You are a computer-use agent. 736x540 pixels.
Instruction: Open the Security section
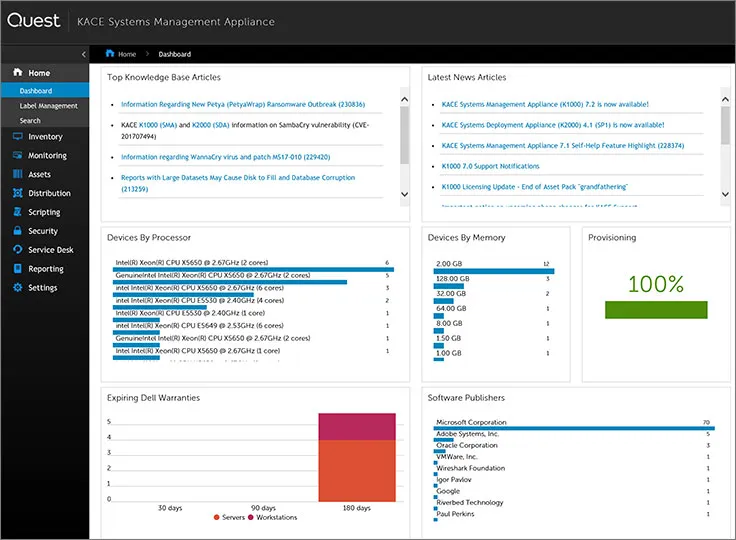(45, 231)
